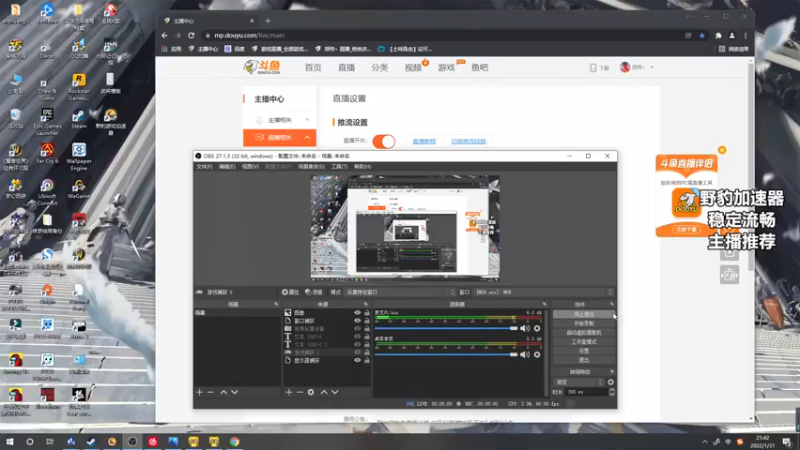Open the 编辑(E) menu in OBS
Screen dimensions: 800x450
point(227,166)
